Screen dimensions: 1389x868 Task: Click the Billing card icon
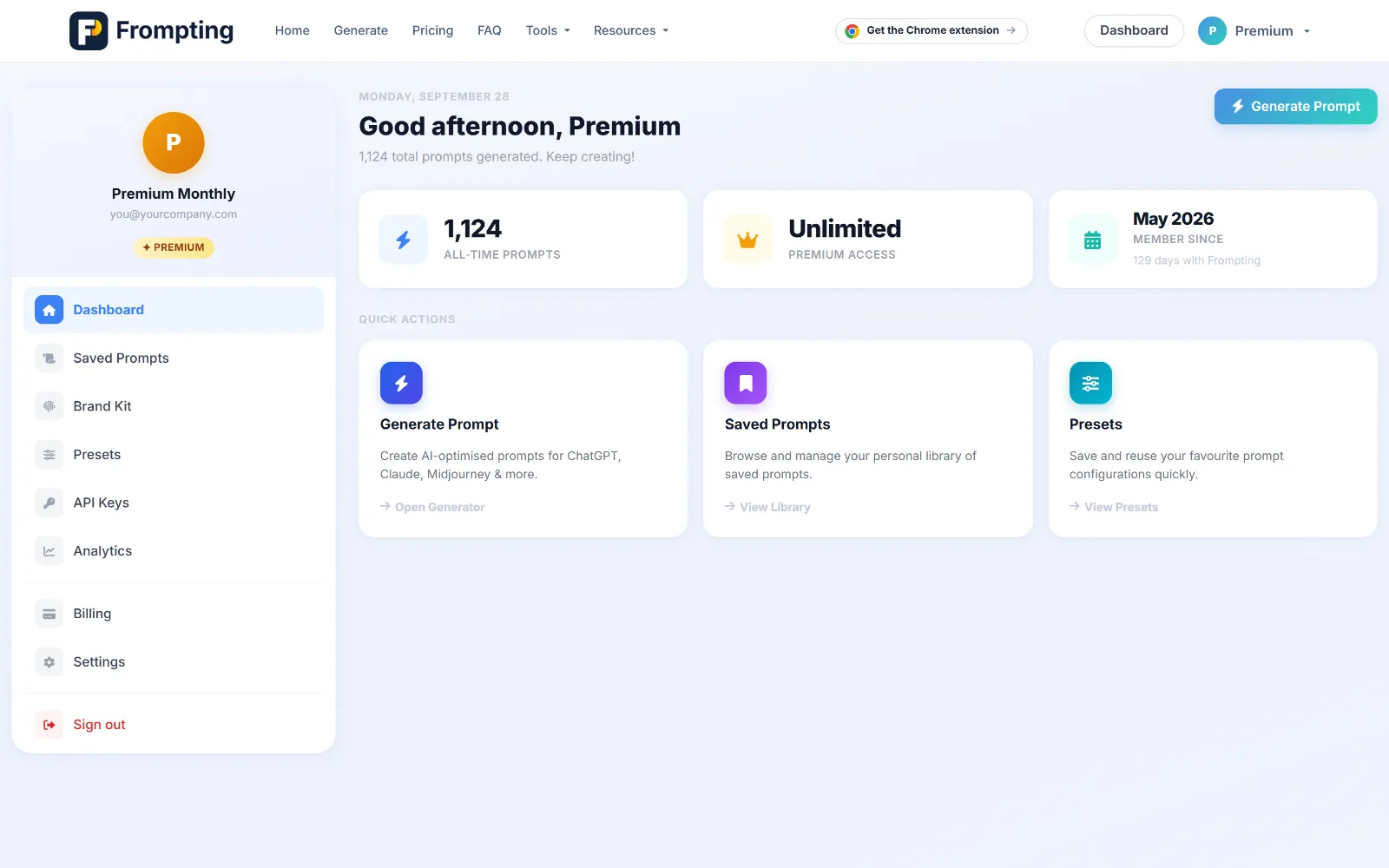tap(49, 614)
